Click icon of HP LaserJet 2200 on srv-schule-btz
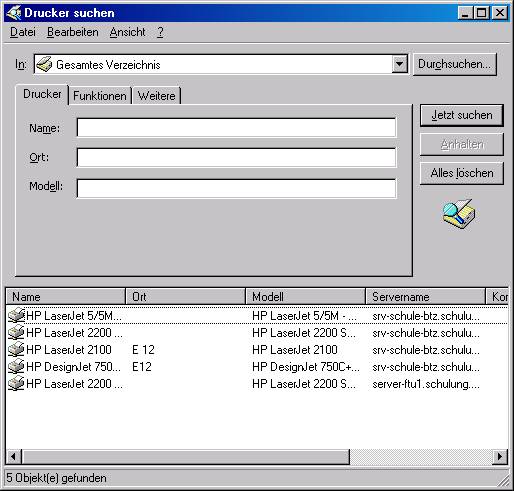Screen dimensions: 514x491 pos(16,332)
